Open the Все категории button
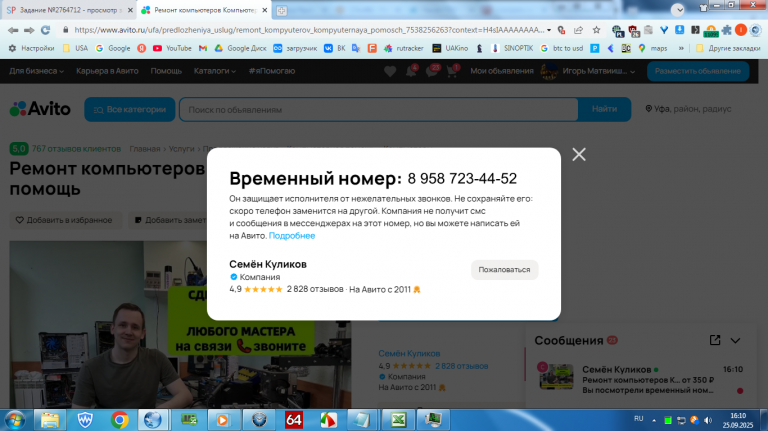 (x=130, y=109)
